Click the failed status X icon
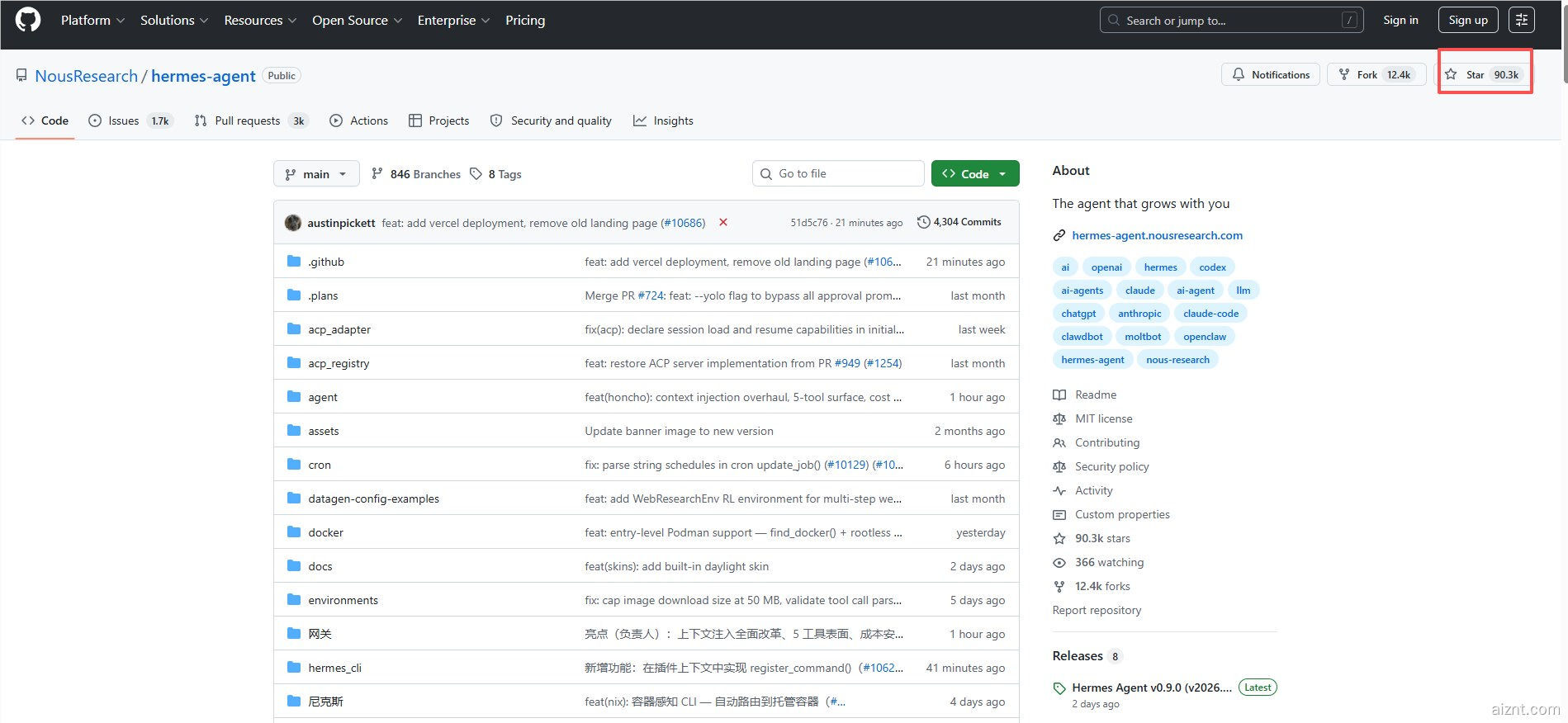1568x723 pixels. click(x=723, y=223)
